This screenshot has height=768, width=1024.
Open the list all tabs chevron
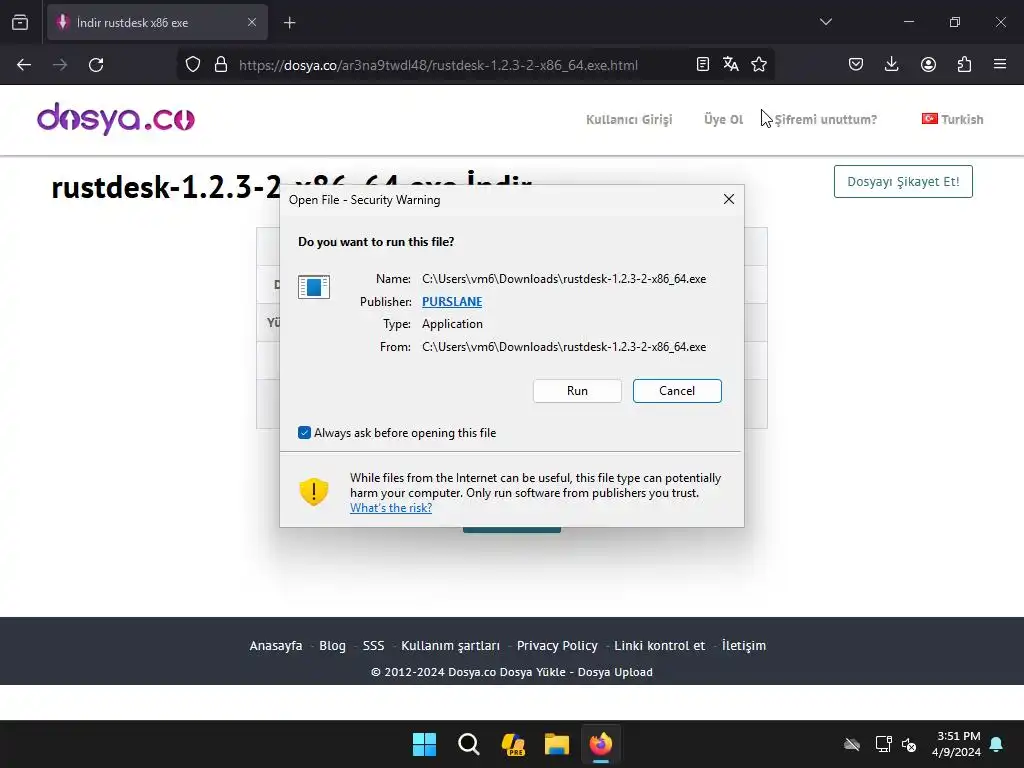[x=825, y=22]
